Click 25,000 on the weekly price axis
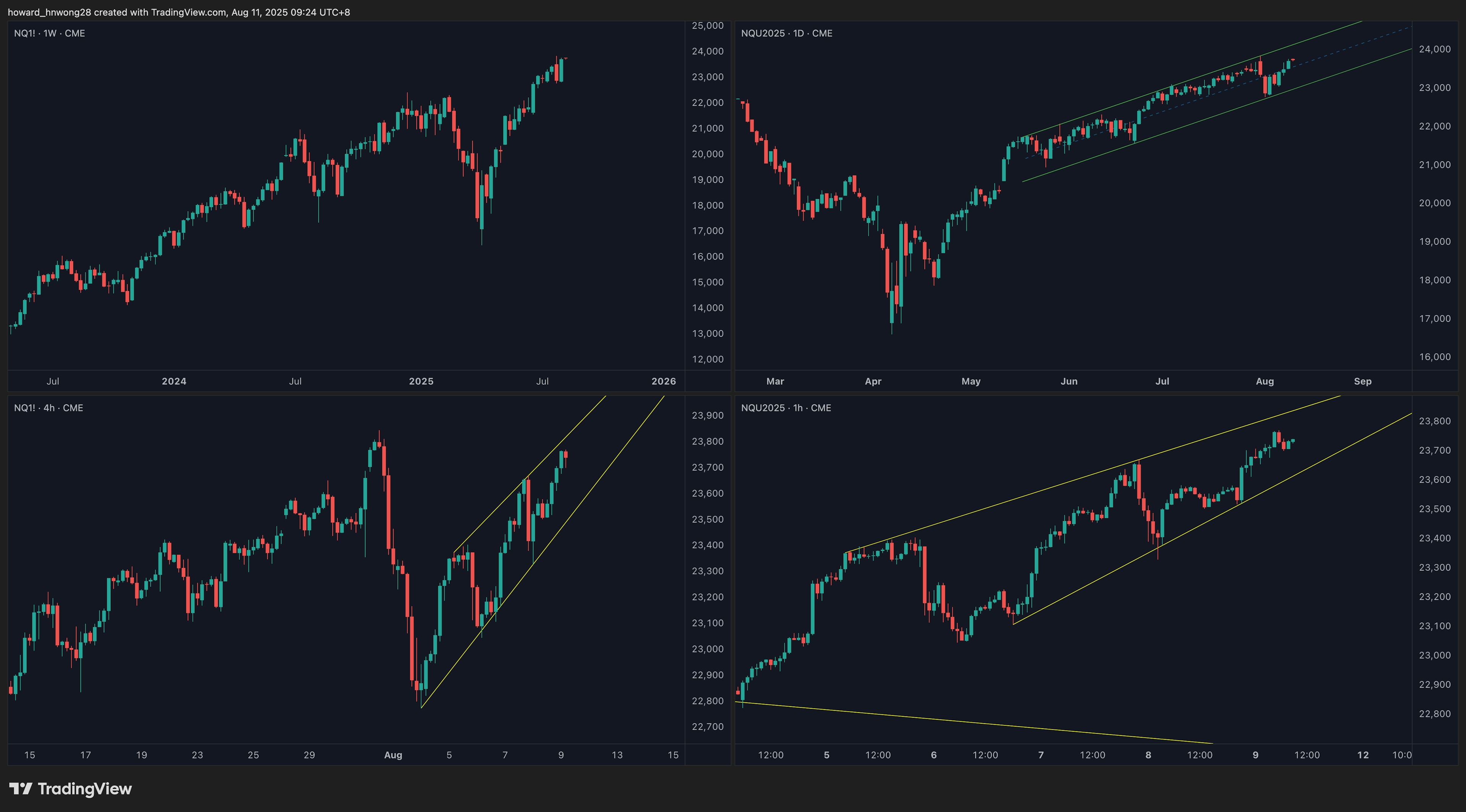 pos(707,26)
